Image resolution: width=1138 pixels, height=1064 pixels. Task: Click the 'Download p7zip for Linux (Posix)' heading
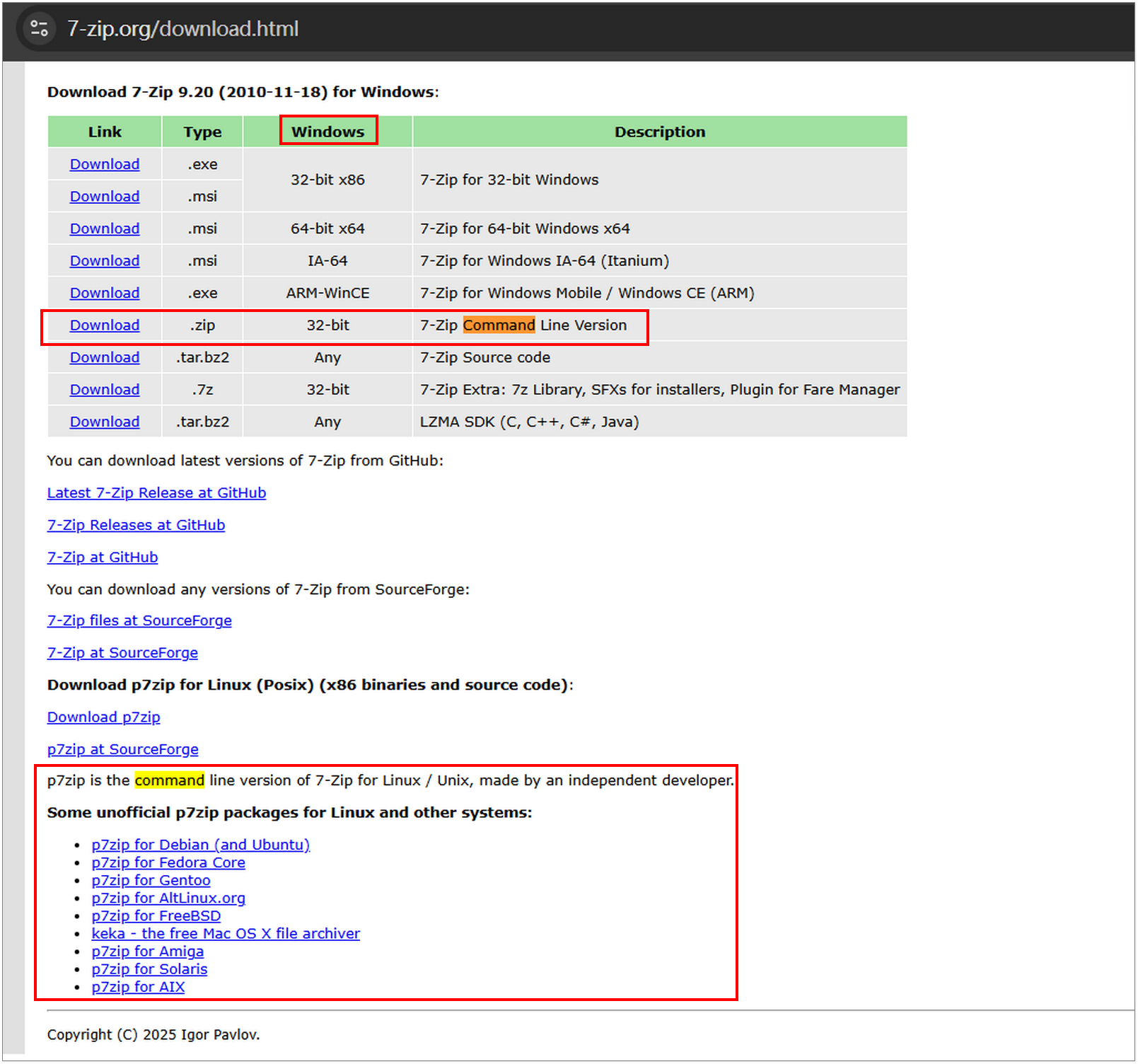point(310,685)
